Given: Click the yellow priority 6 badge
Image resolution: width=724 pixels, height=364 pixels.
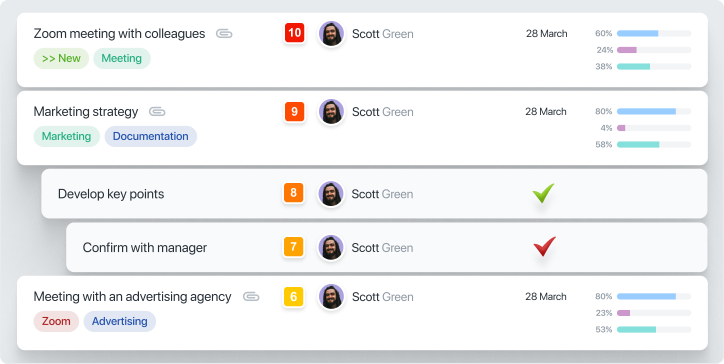Looking at the screenshot, I should coord(294,297).
